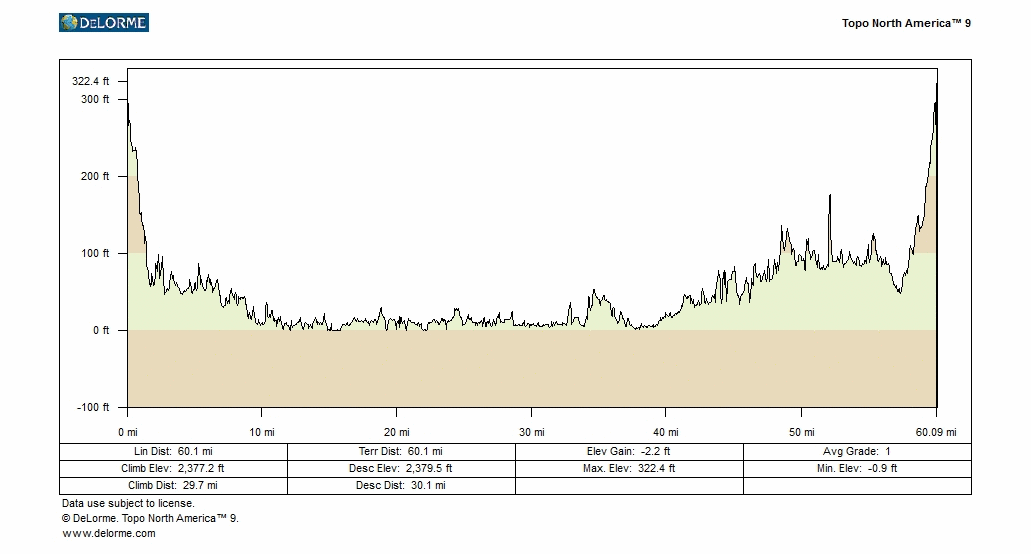1031x554 pixels.
Task: Select the 200 ft elevation axis label
Action: click(96, 177)
